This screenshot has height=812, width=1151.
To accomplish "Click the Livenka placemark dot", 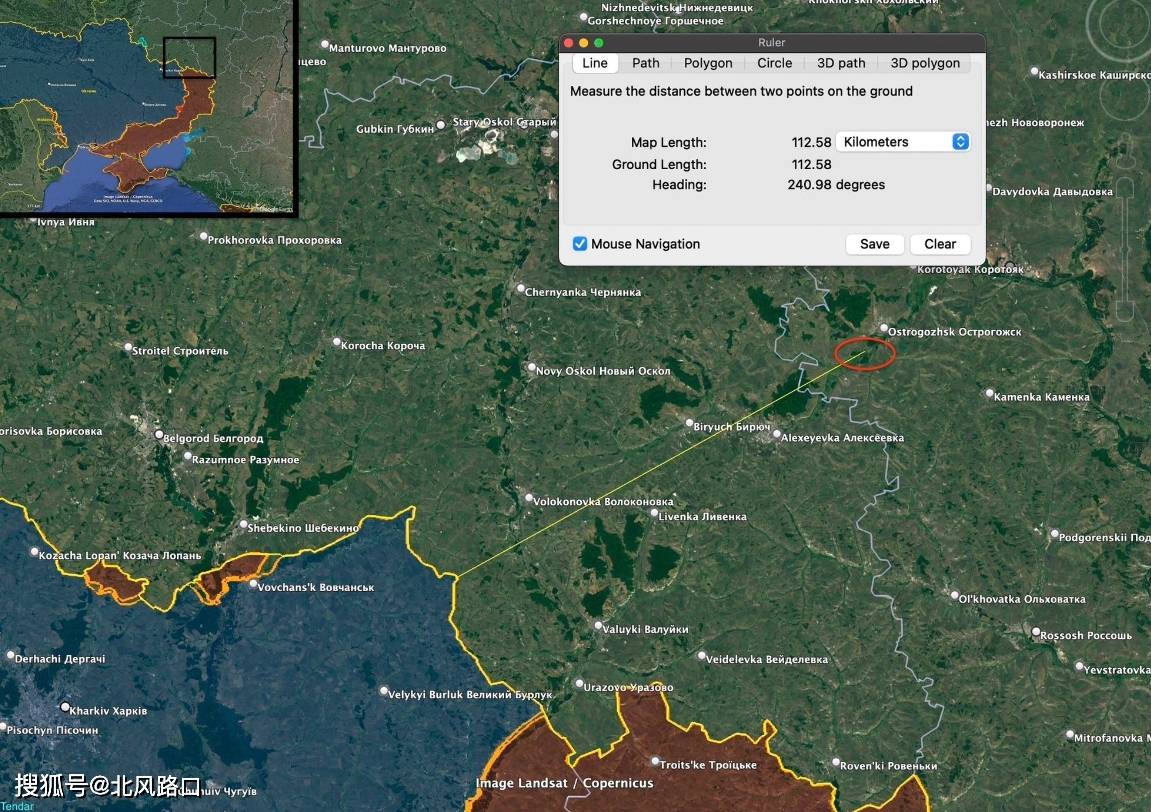I will tap(654, 512).
